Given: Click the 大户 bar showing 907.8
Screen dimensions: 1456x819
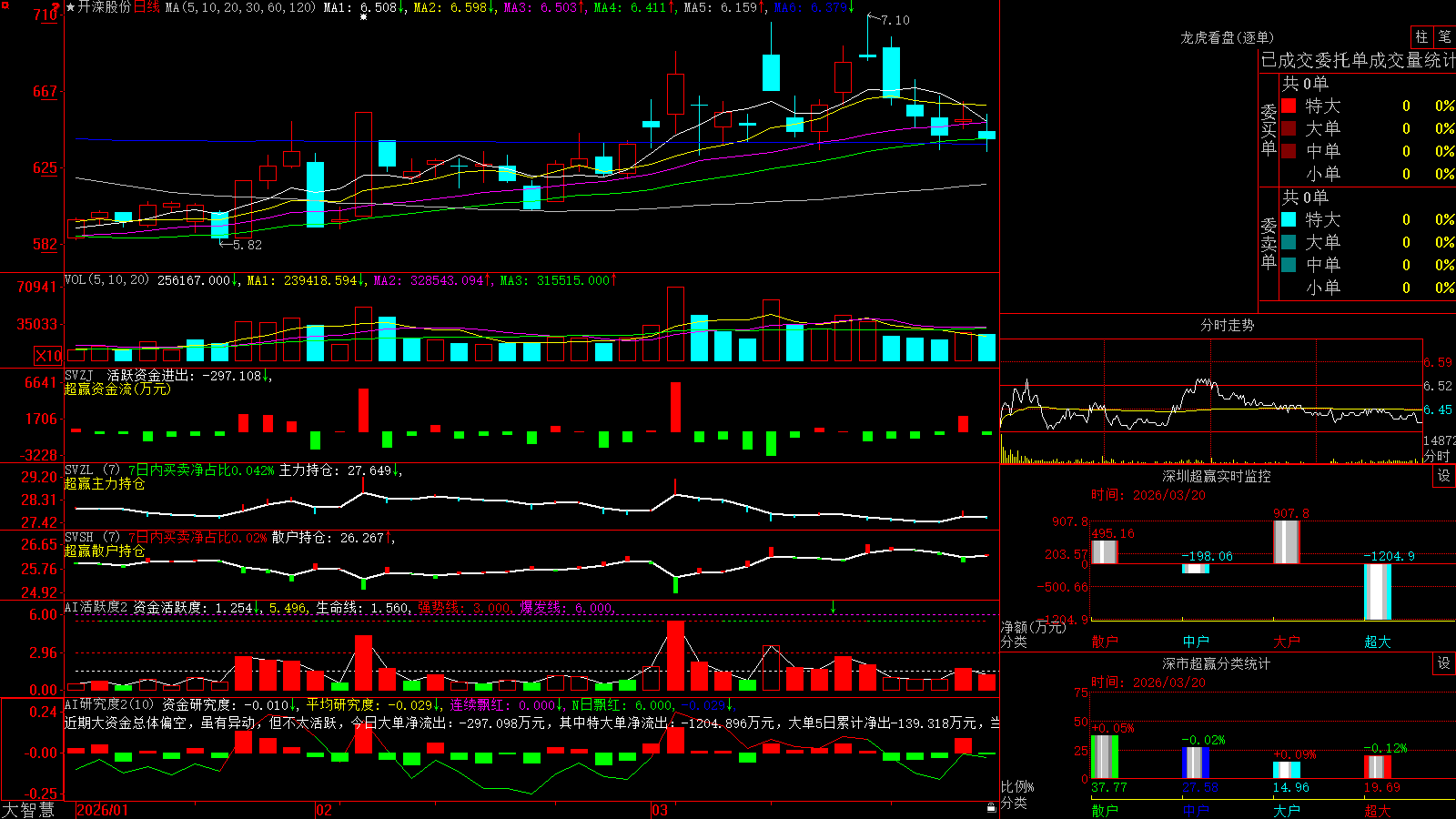Looking at the screenshot, I should (1287, 541).
